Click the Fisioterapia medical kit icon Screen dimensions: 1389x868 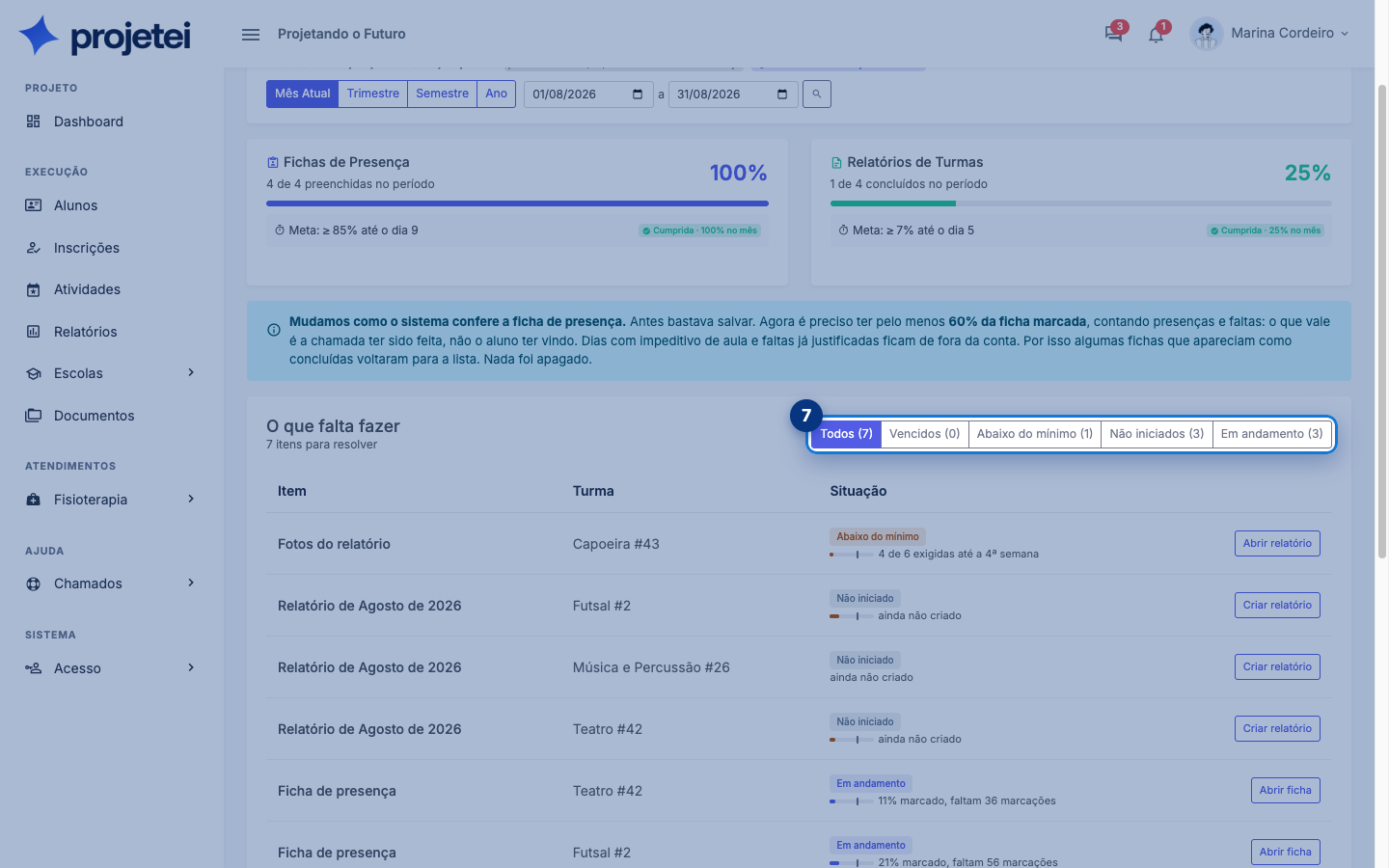34,500
